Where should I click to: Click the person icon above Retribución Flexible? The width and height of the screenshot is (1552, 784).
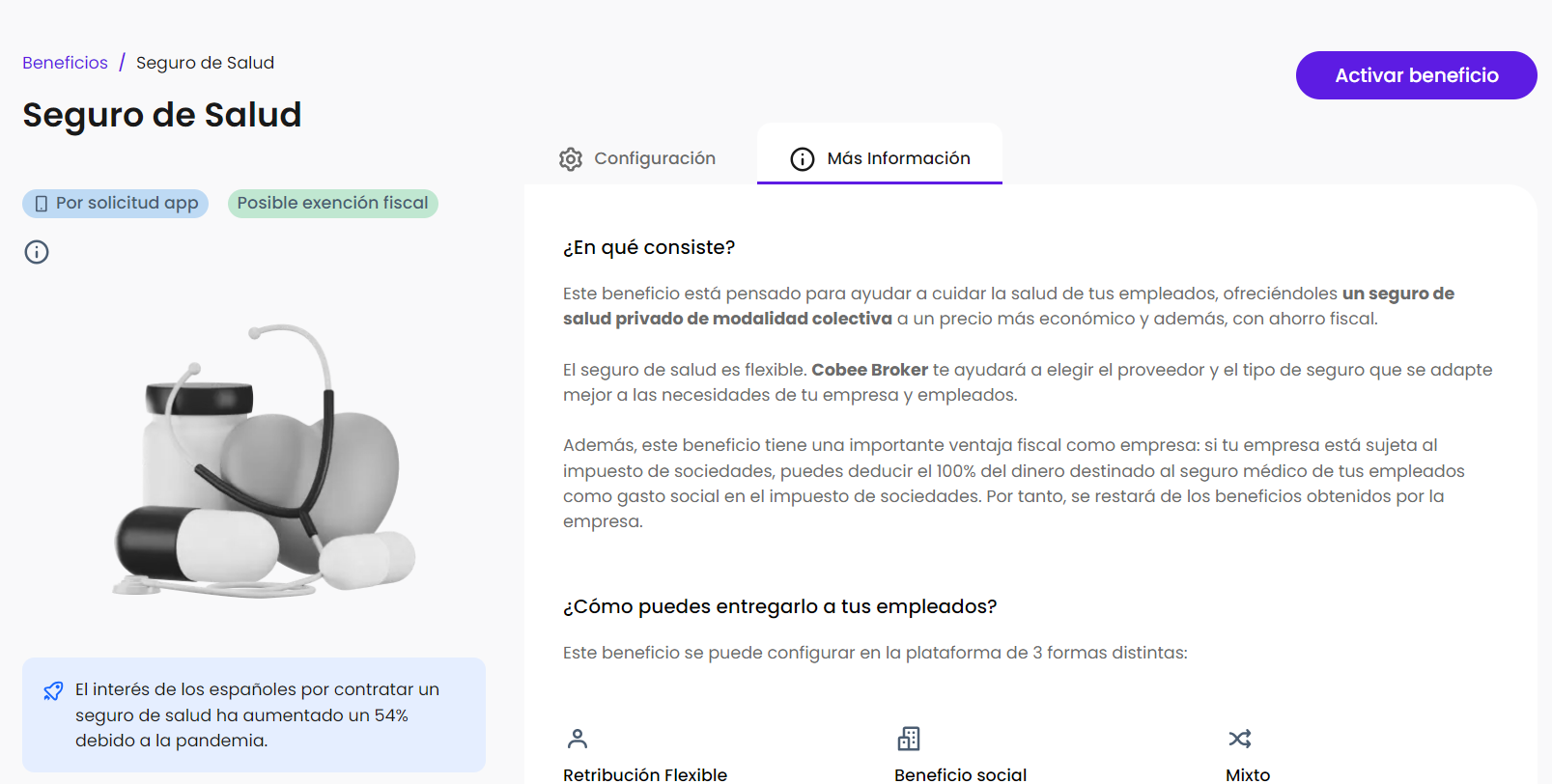tap(578, 739)
